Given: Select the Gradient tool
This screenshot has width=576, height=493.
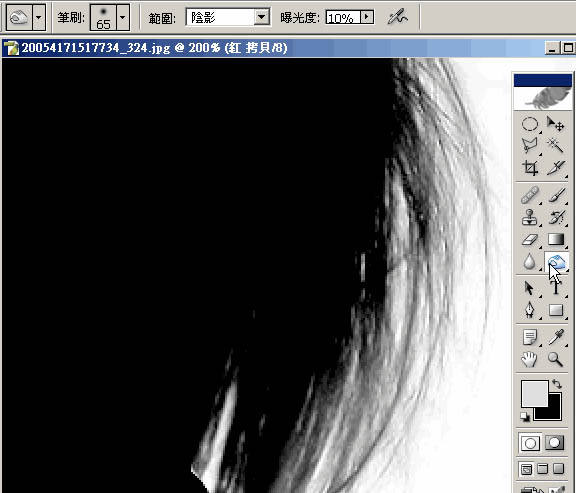Looking at the screenshot, I should [555, 239].
